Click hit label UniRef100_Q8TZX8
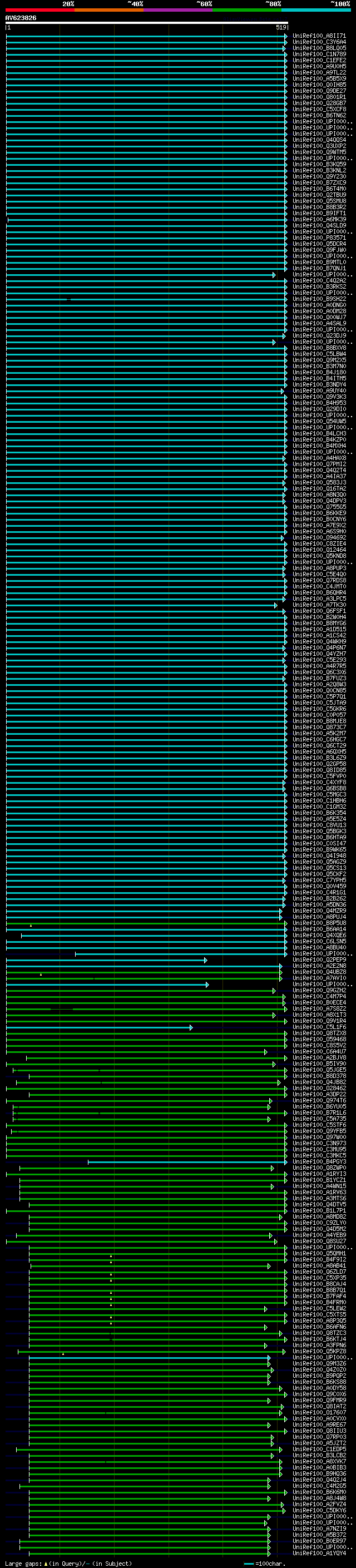Image resolution: width=356 pixels, height=1568 pixels. coord(319,1033)
